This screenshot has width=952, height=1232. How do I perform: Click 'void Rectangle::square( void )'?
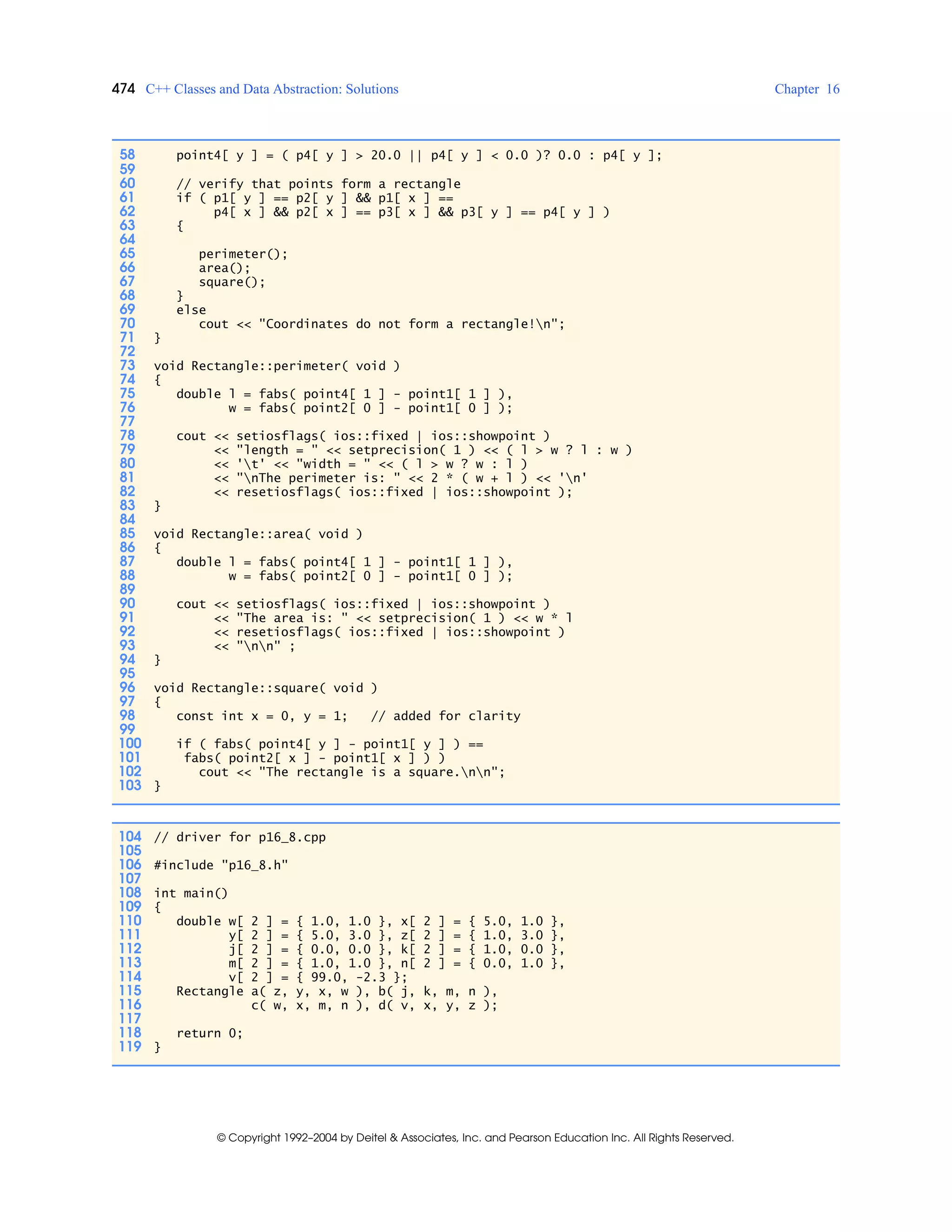point(265,688)
